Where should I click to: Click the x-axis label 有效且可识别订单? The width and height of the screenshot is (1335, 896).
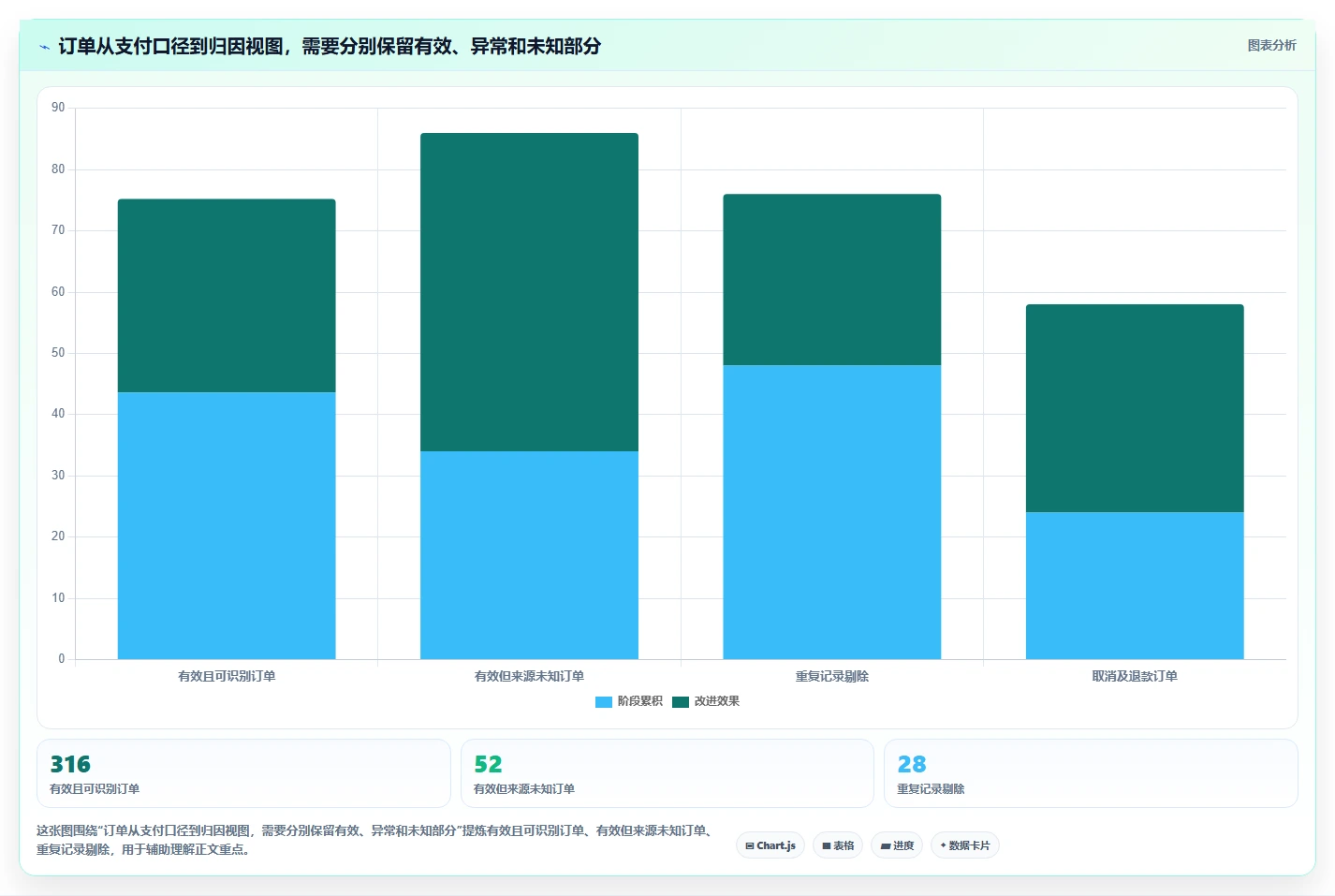click(227, 676)
